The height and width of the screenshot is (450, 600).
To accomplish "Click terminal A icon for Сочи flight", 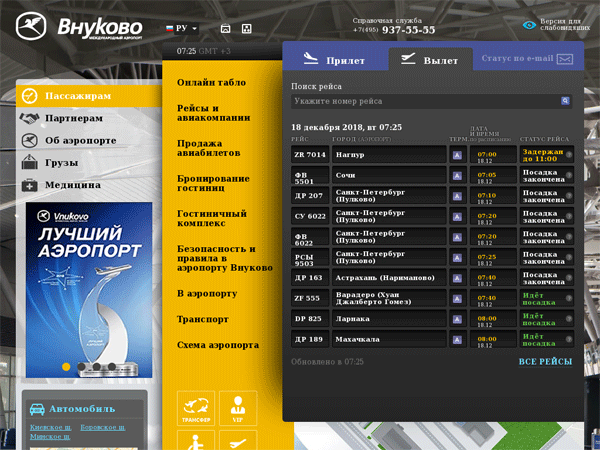I will click(457, 176).
